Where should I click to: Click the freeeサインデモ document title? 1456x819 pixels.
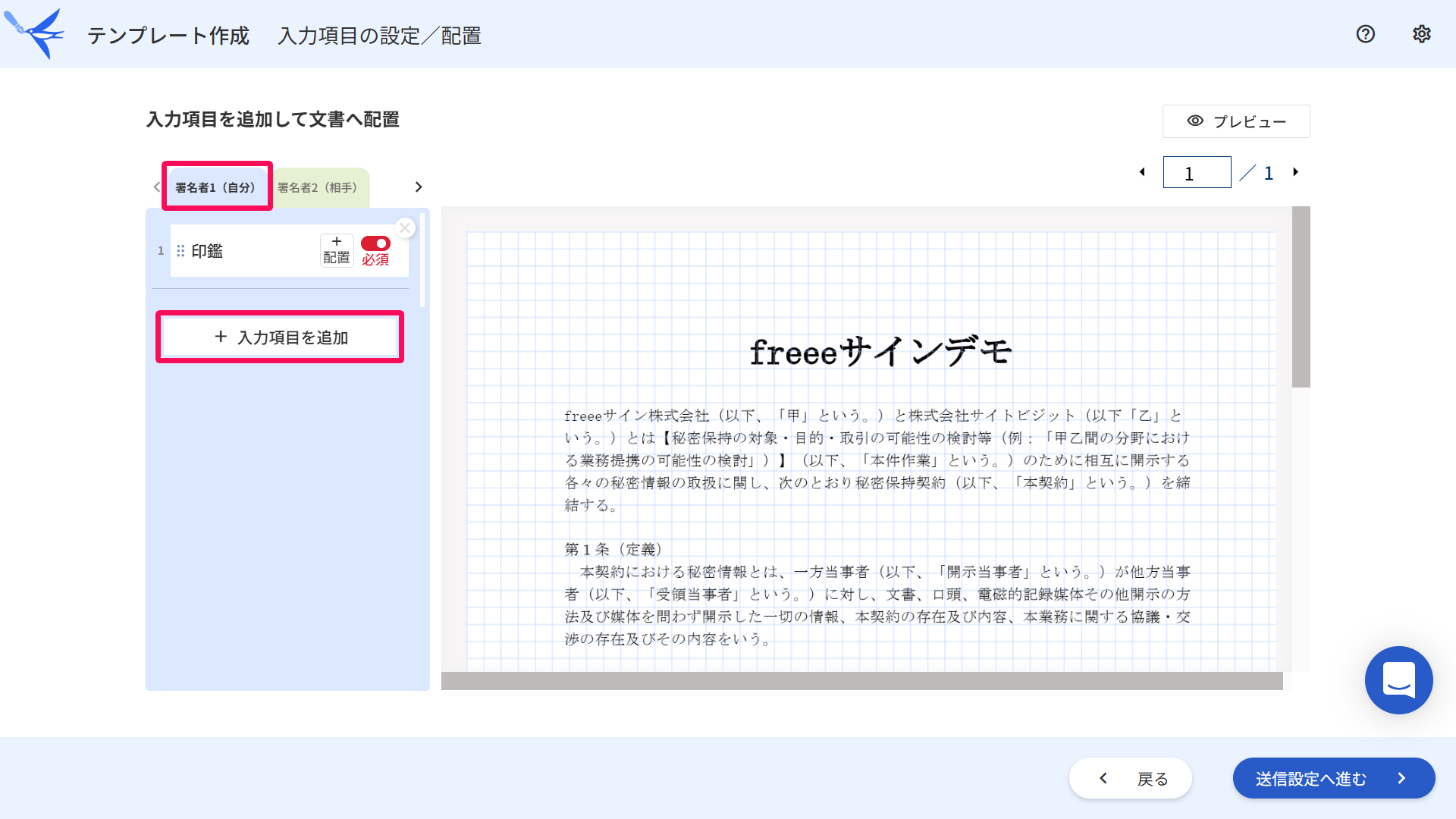point(880,352)
